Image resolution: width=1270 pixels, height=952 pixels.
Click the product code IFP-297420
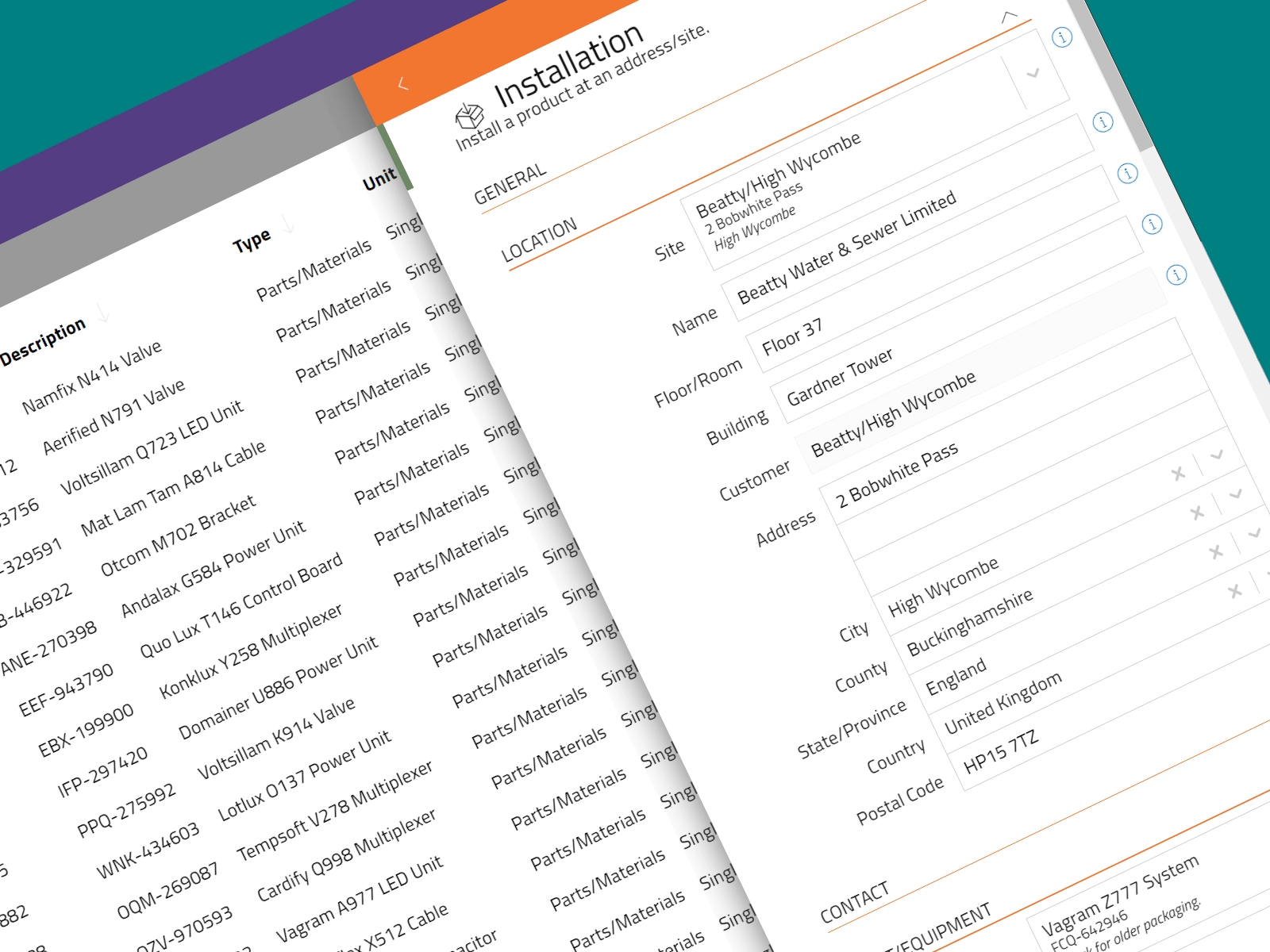[x=102, y=772]
